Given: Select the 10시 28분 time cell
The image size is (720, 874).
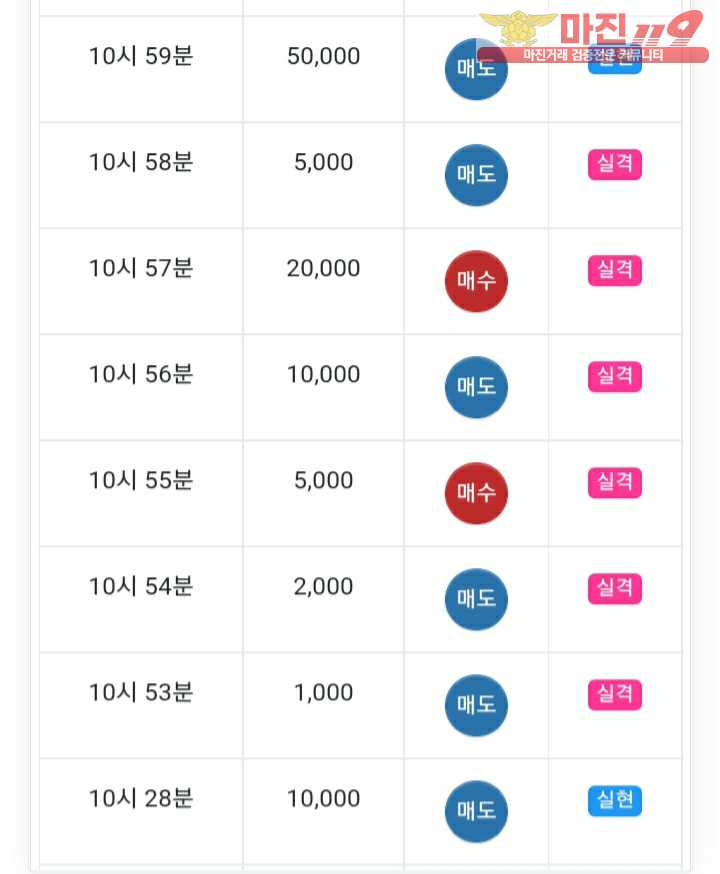Looking at the screenshot, I should (x=141, y=811).
